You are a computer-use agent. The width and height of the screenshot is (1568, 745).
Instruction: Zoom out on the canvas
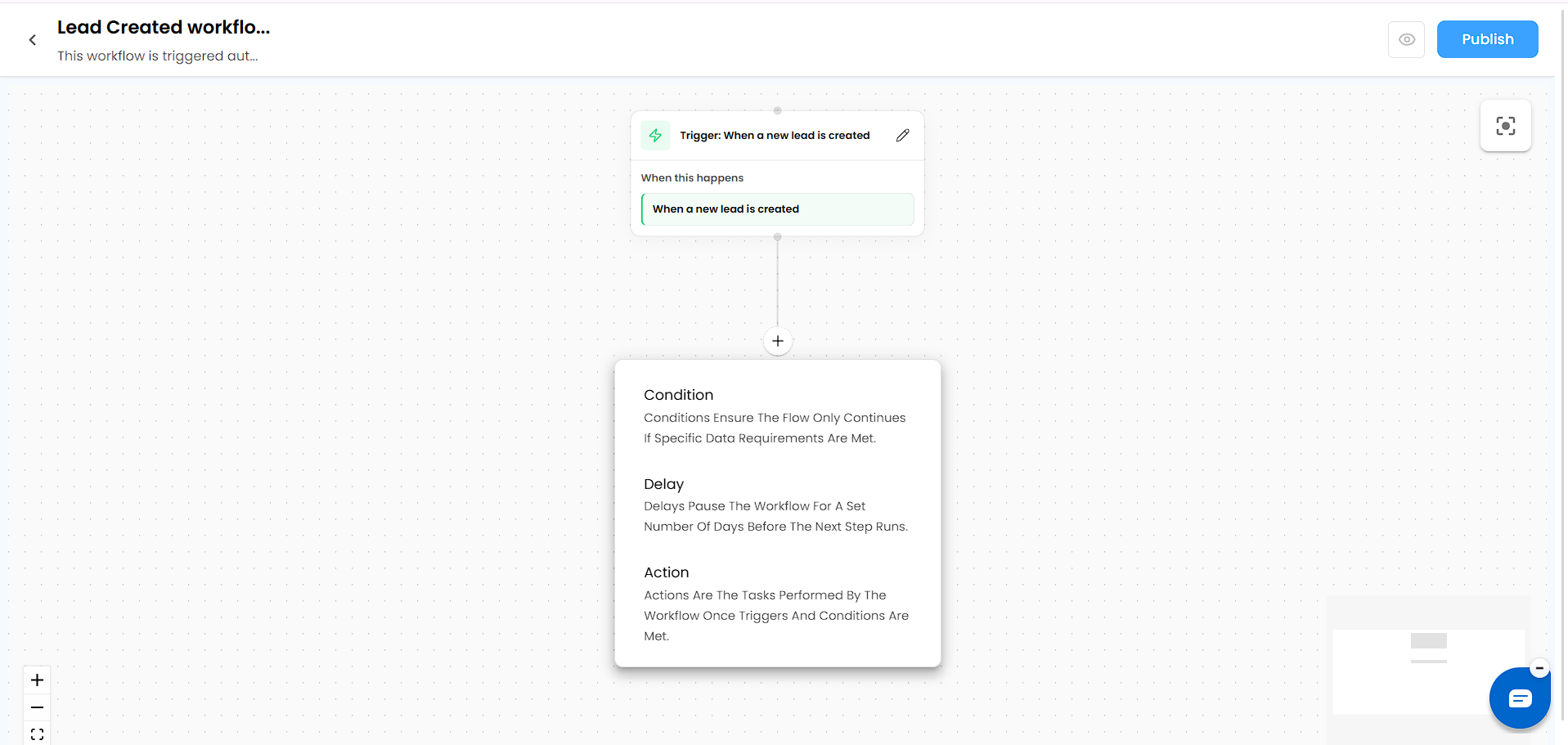(x=37, y=707)
